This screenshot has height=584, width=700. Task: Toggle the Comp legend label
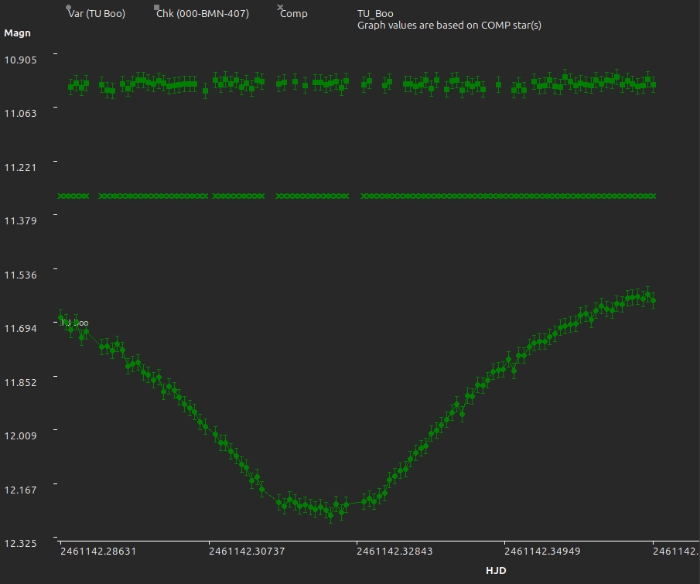coord(294,14)
